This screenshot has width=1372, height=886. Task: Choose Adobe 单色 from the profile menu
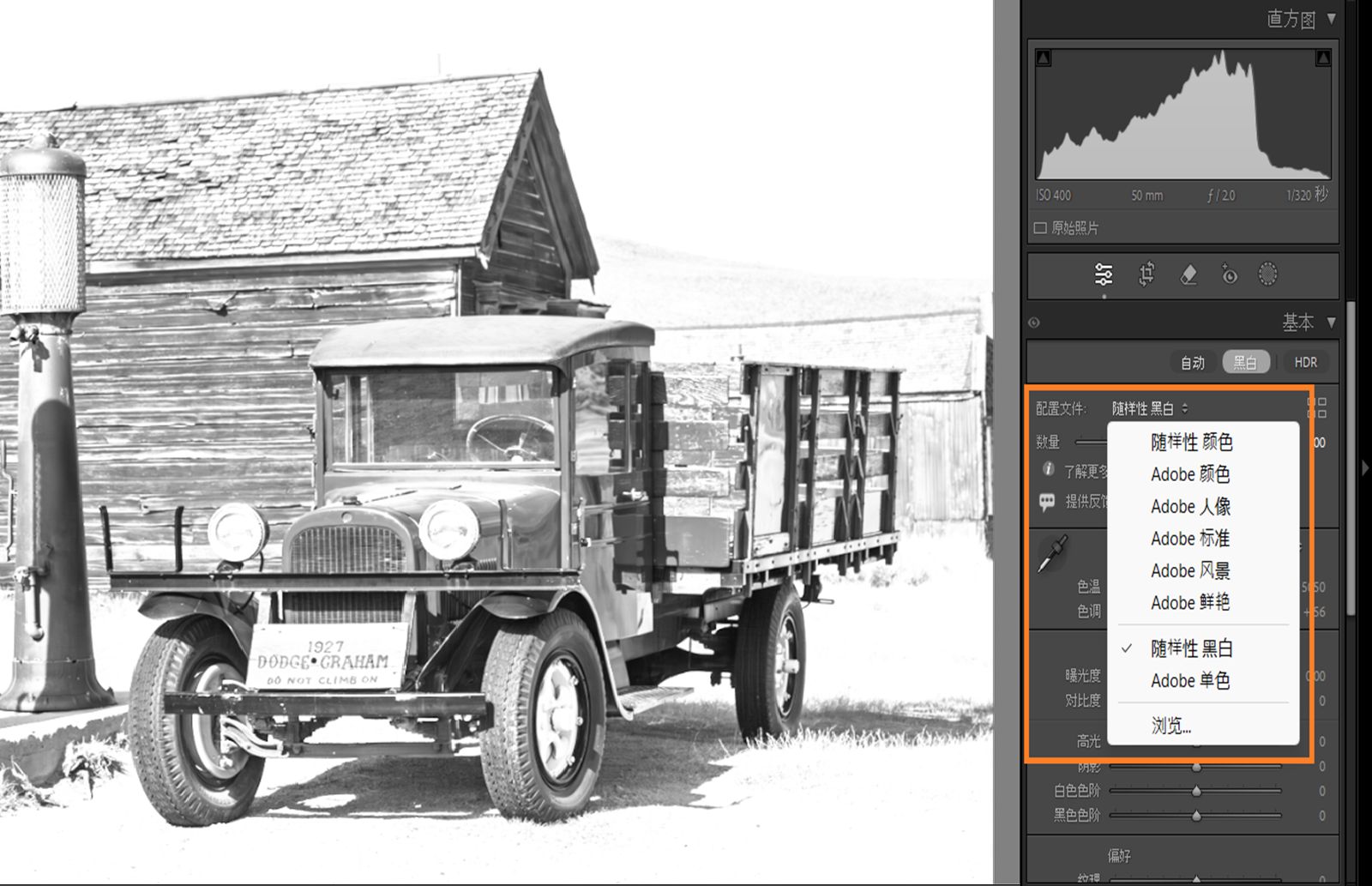(x=1203, y=681)
